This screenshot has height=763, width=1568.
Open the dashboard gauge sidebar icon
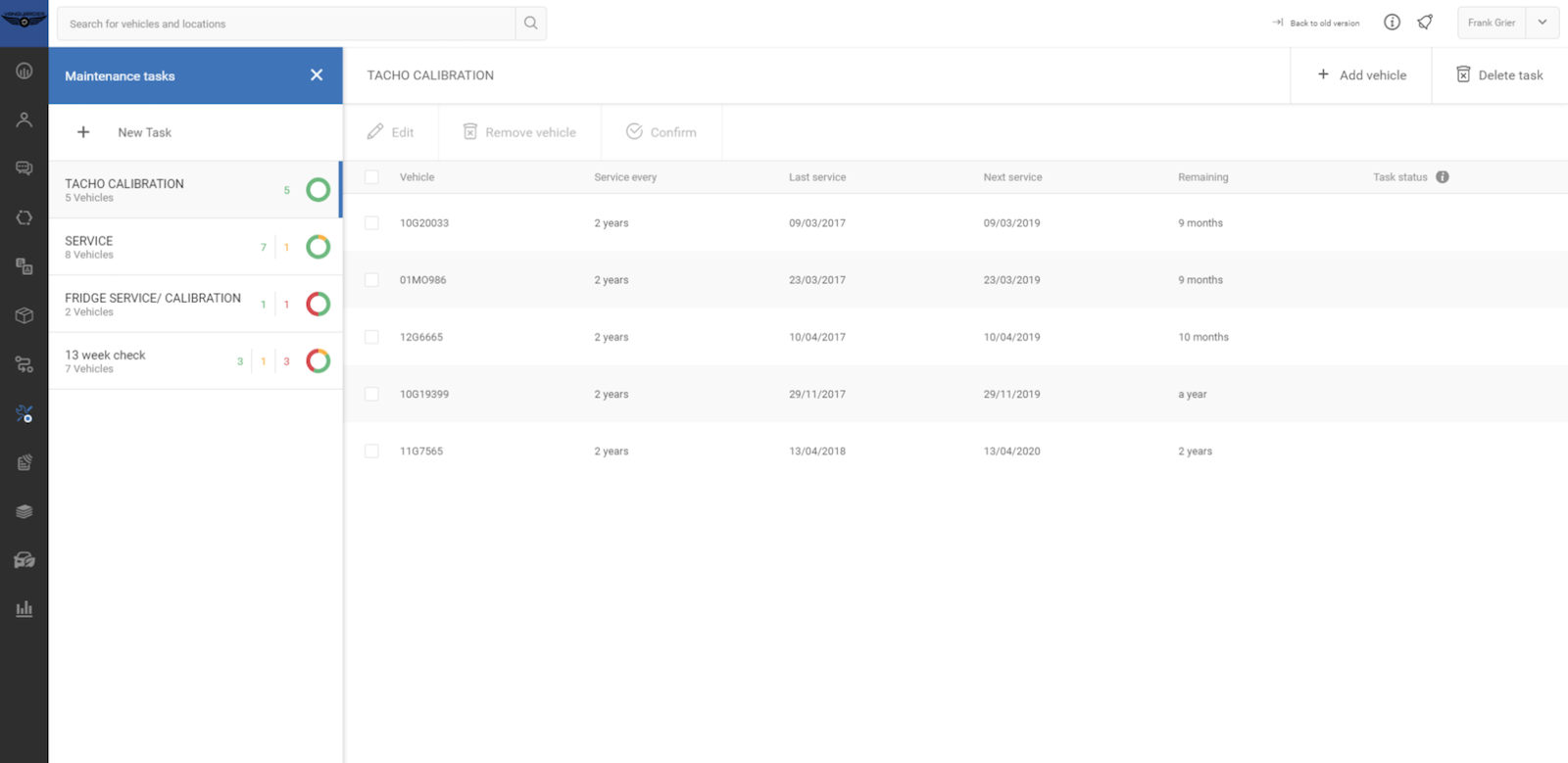point(24,72)
